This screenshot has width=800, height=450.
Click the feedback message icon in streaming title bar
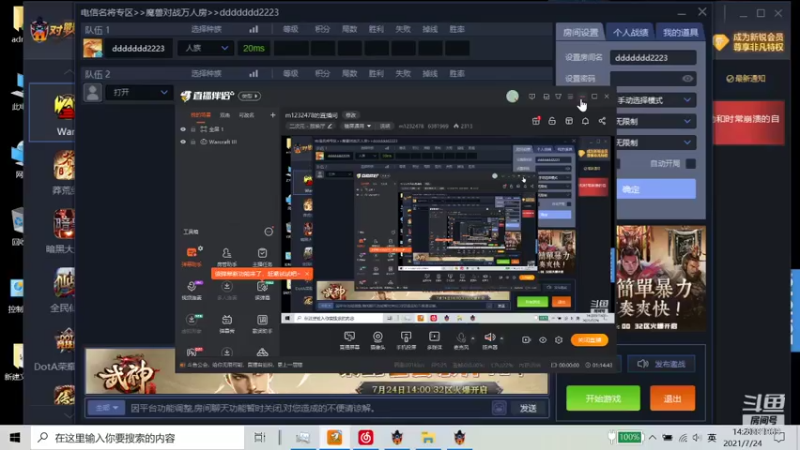tap(532, 96)
